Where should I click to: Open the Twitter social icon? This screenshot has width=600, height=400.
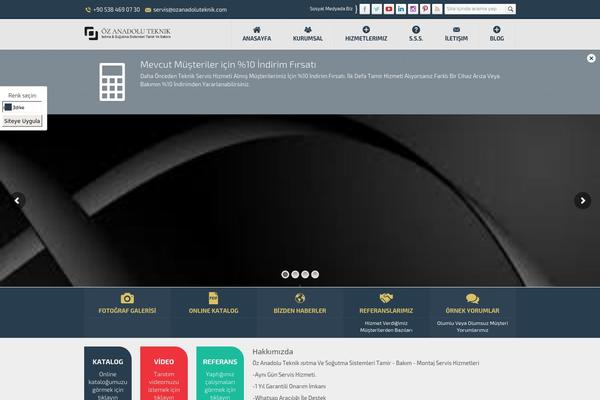377,9
